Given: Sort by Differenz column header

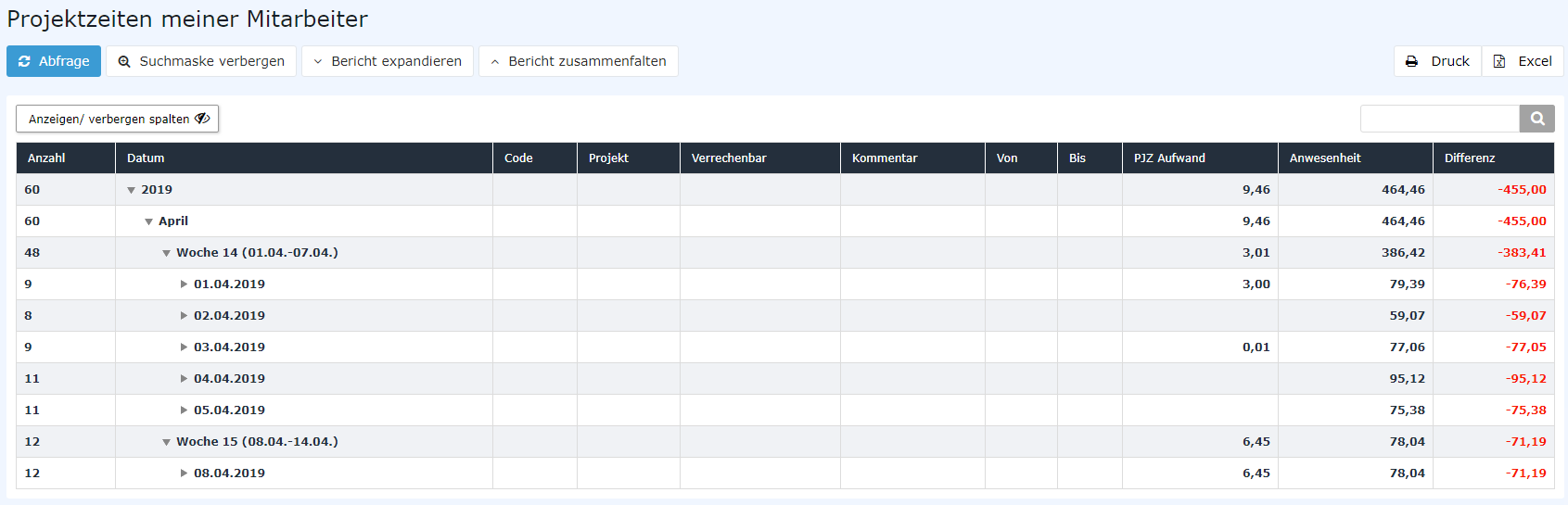Looking at the screenshot, I should [x=1494, y=158].
